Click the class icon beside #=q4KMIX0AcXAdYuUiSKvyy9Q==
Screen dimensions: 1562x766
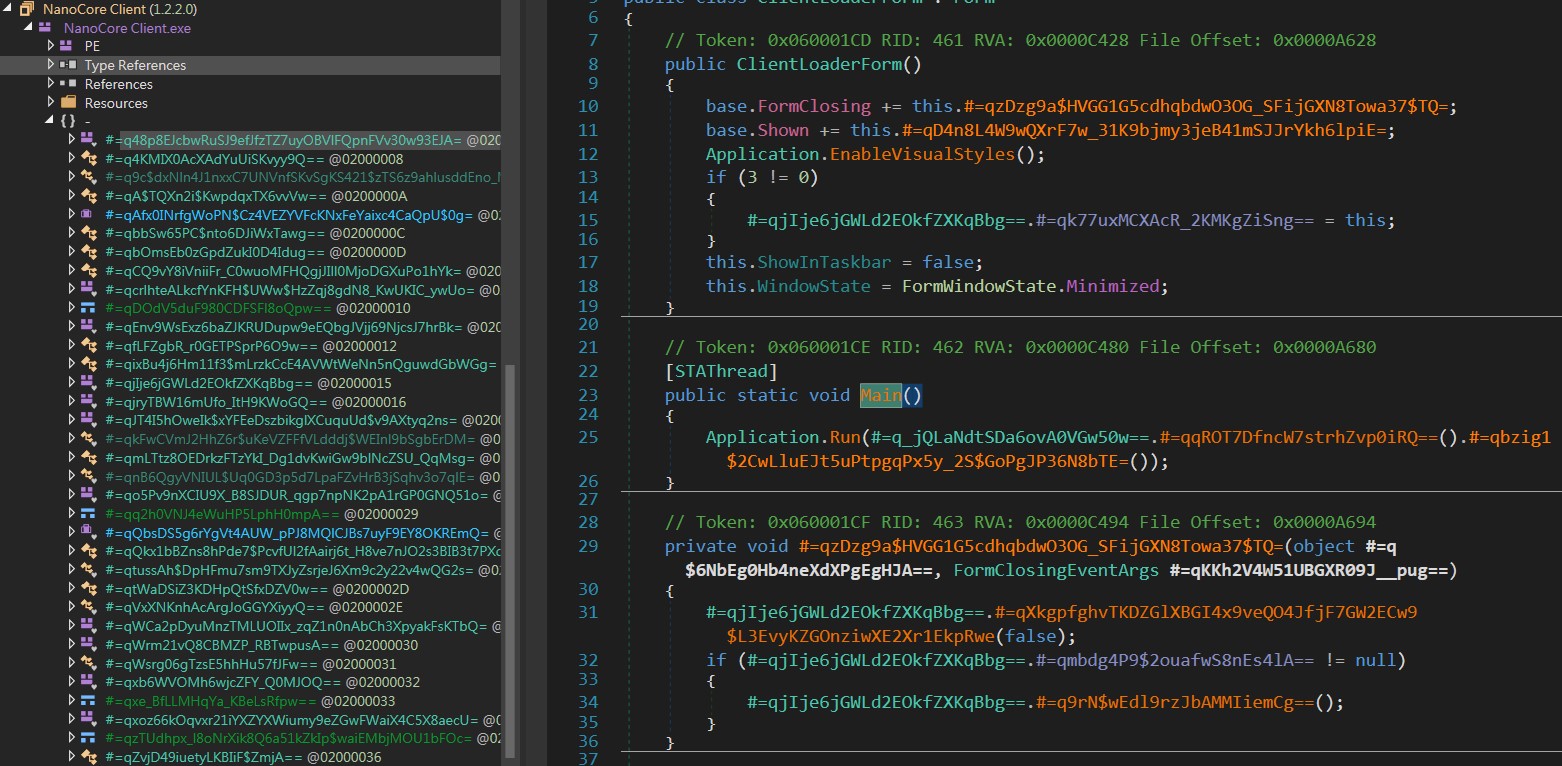87,159
